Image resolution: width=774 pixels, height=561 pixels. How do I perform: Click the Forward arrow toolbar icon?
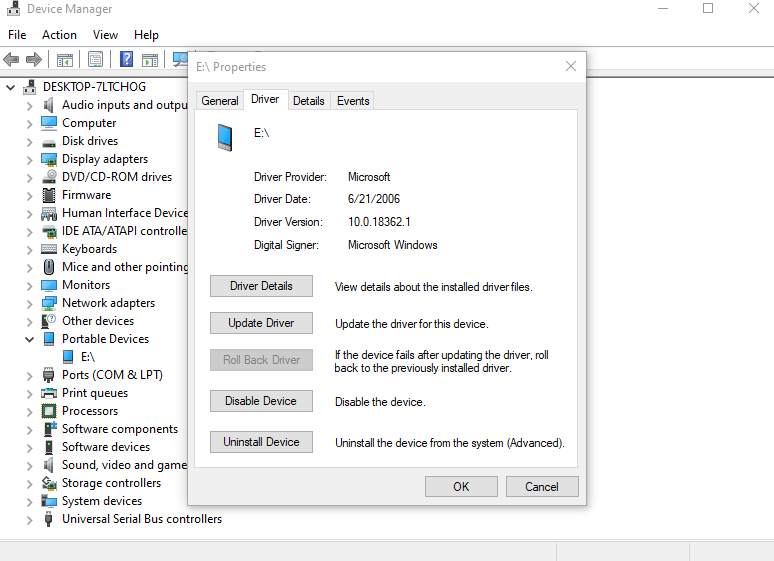(34, 60)
